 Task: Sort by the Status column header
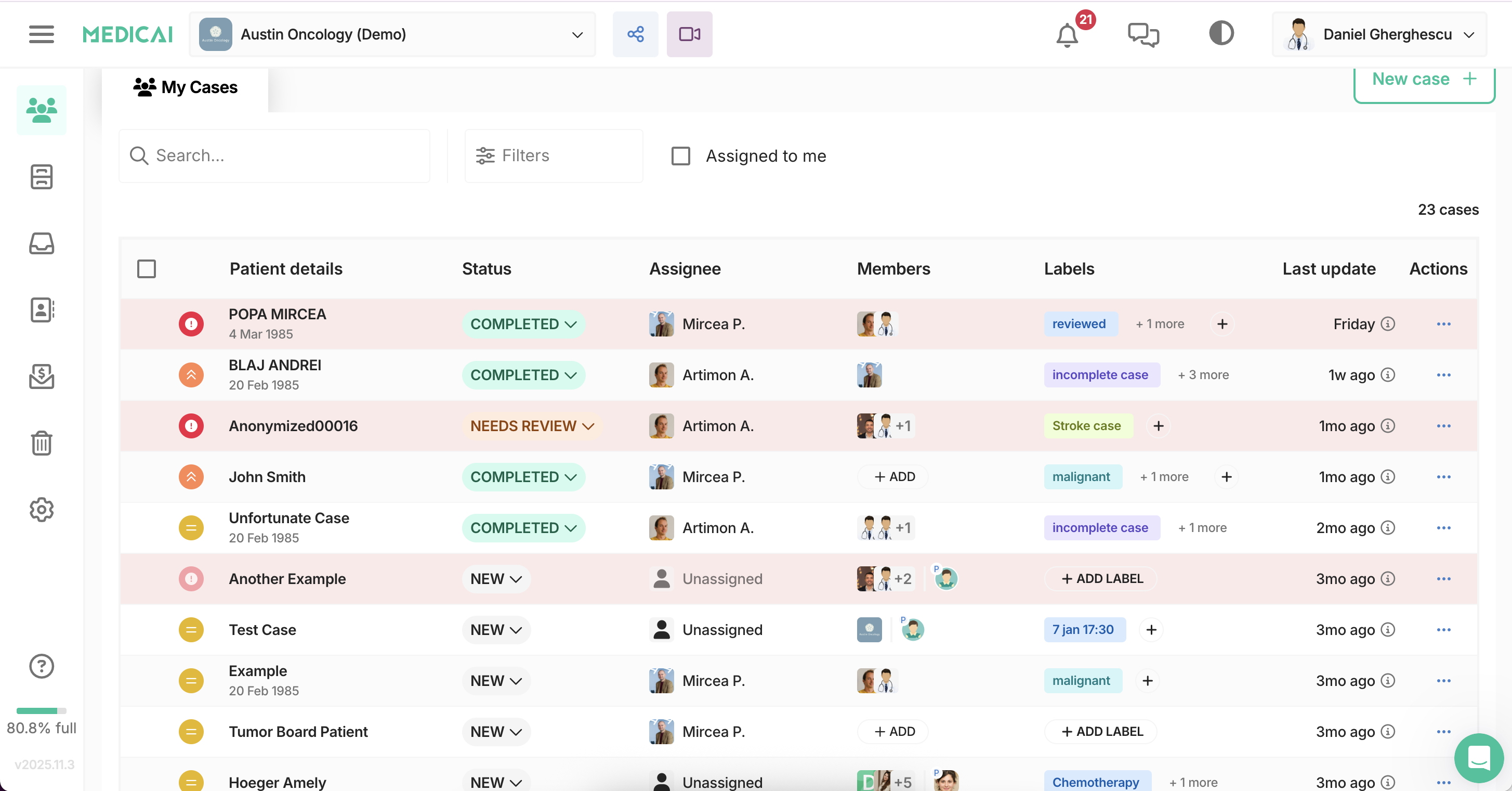487,268
